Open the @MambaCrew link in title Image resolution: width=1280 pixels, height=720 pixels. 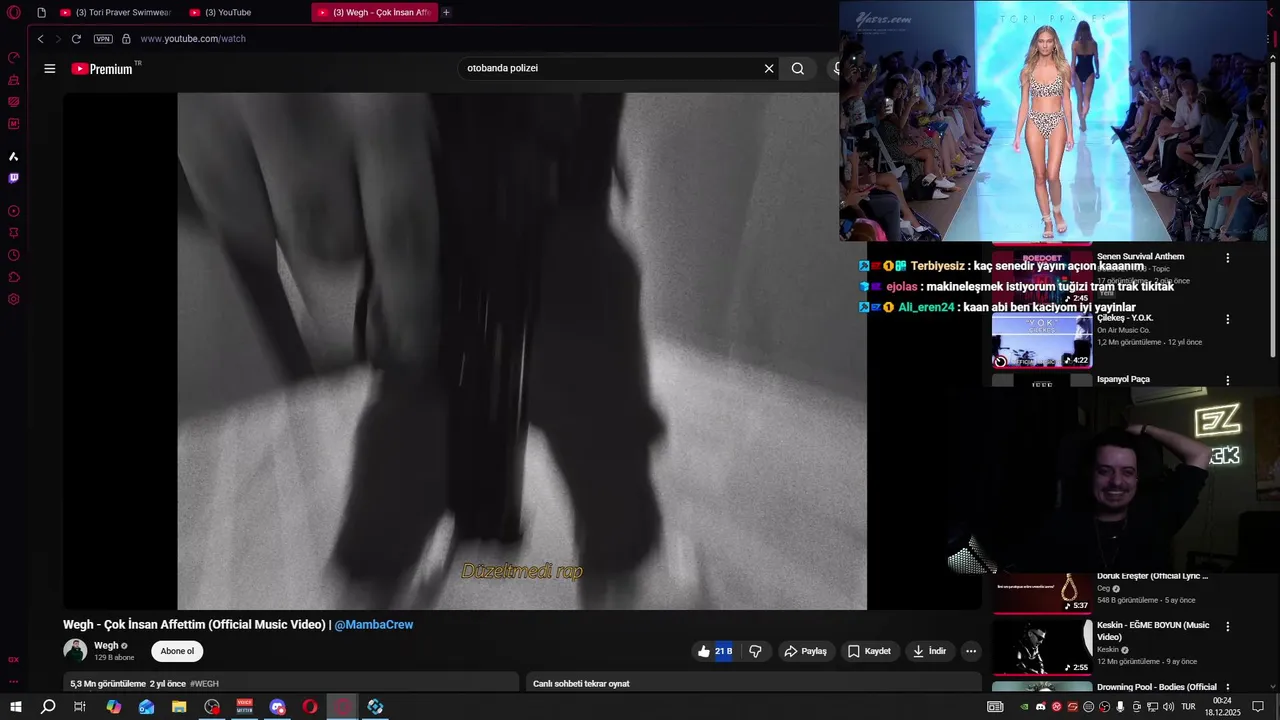pyautogui.click(x=373, y=624)
